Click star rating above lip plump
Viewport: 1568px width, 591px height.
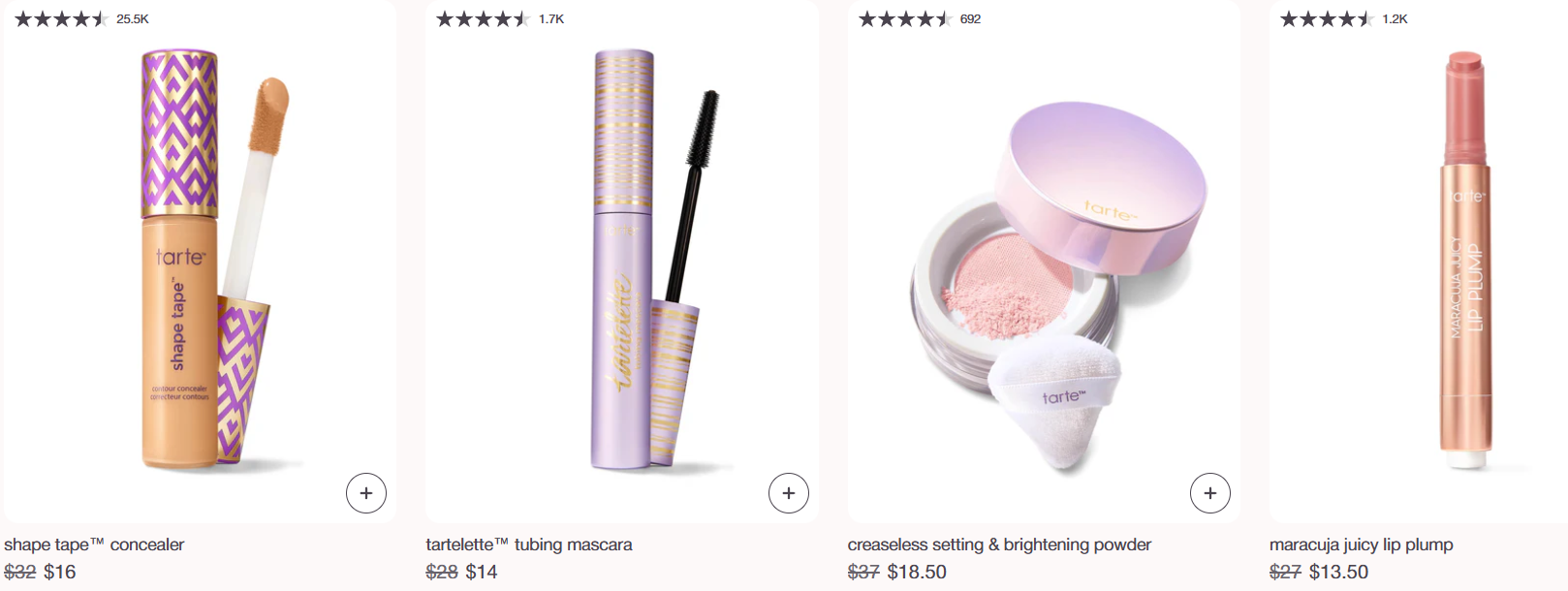tap(1326, 19)
